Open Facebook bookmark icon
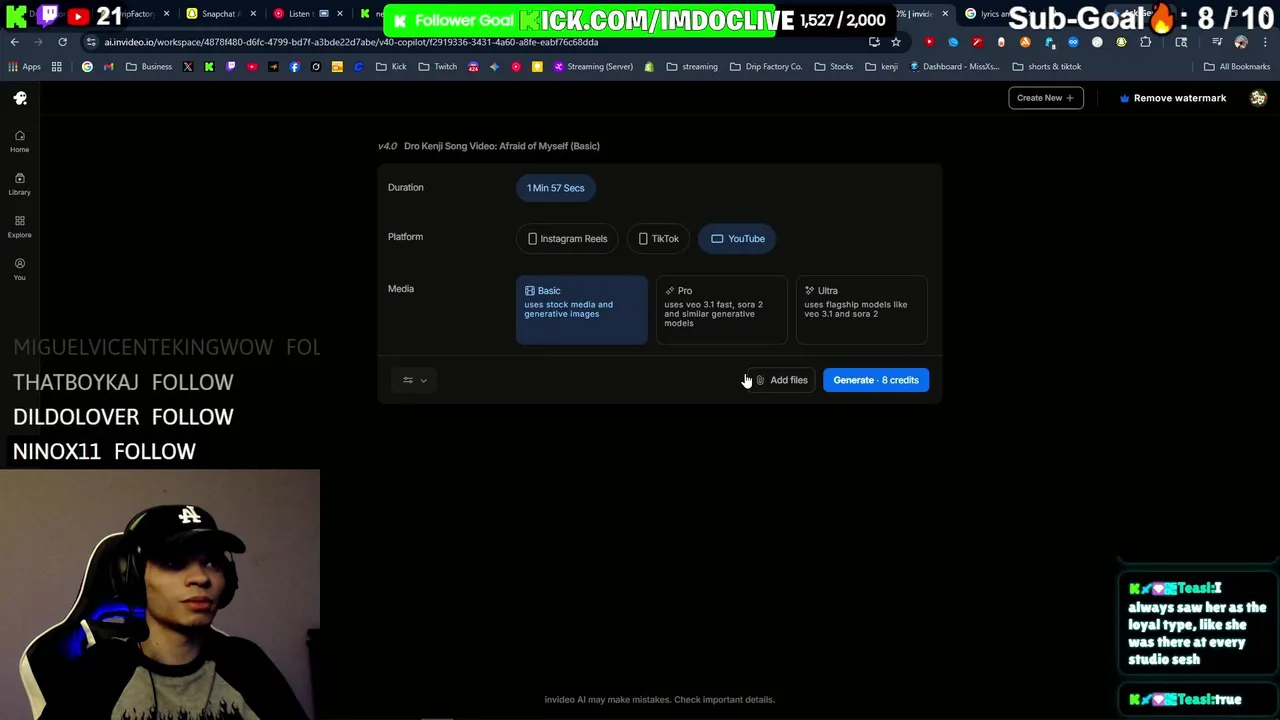The width and height of the screenshot is (1280, 720). click(294, 67)
